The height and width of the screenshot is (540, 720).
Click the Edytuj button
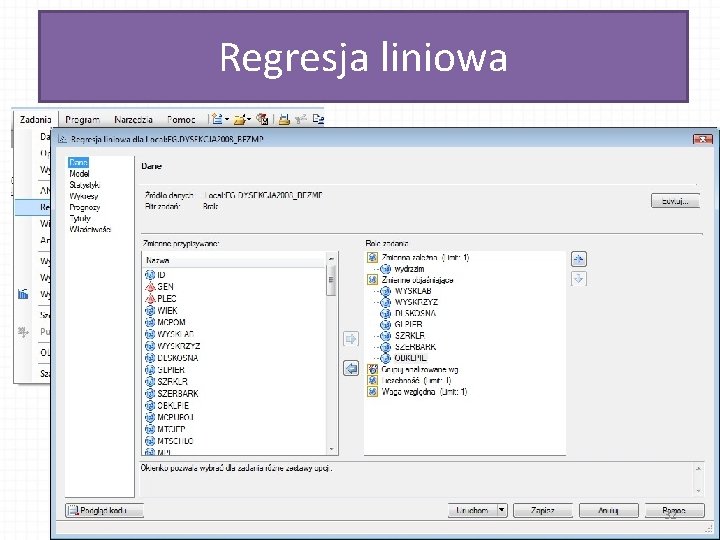point(675,201)
